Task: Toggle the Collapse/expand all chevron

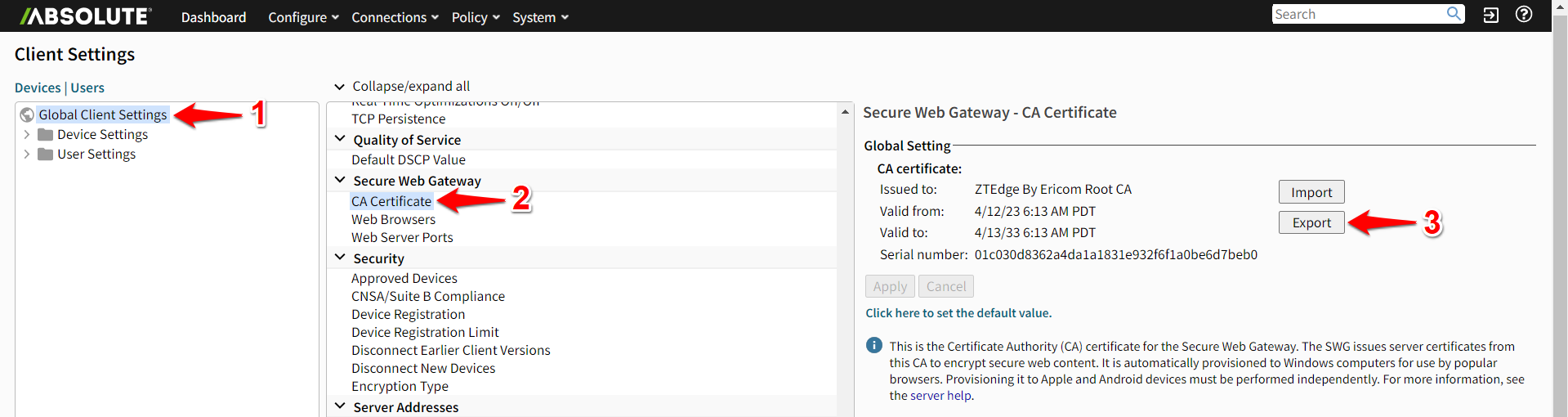Action: 340,87
